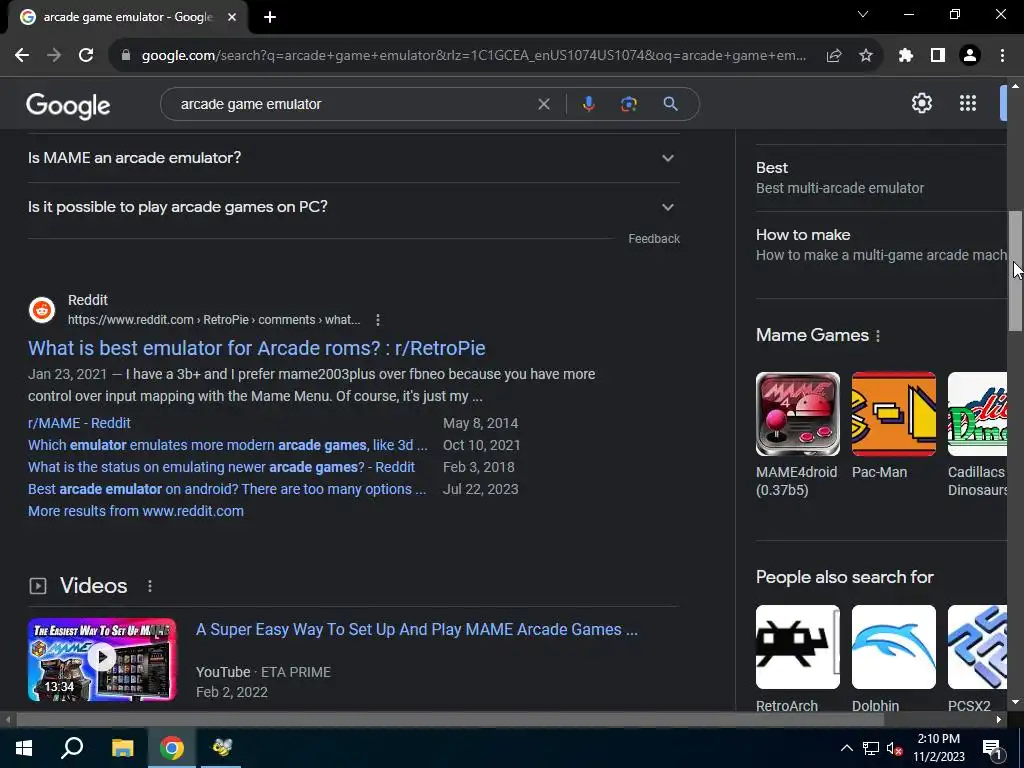Viewport: 1024px width, 768px height.
Task: Open 'Best arcade emulator on android?' link
Action: 227,489
